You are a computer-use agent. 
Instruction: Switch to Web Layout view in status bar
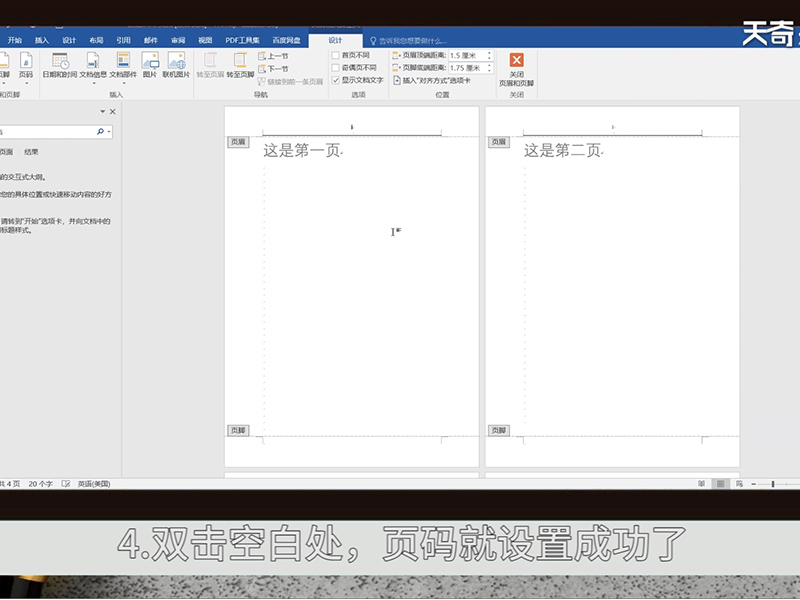737,484
